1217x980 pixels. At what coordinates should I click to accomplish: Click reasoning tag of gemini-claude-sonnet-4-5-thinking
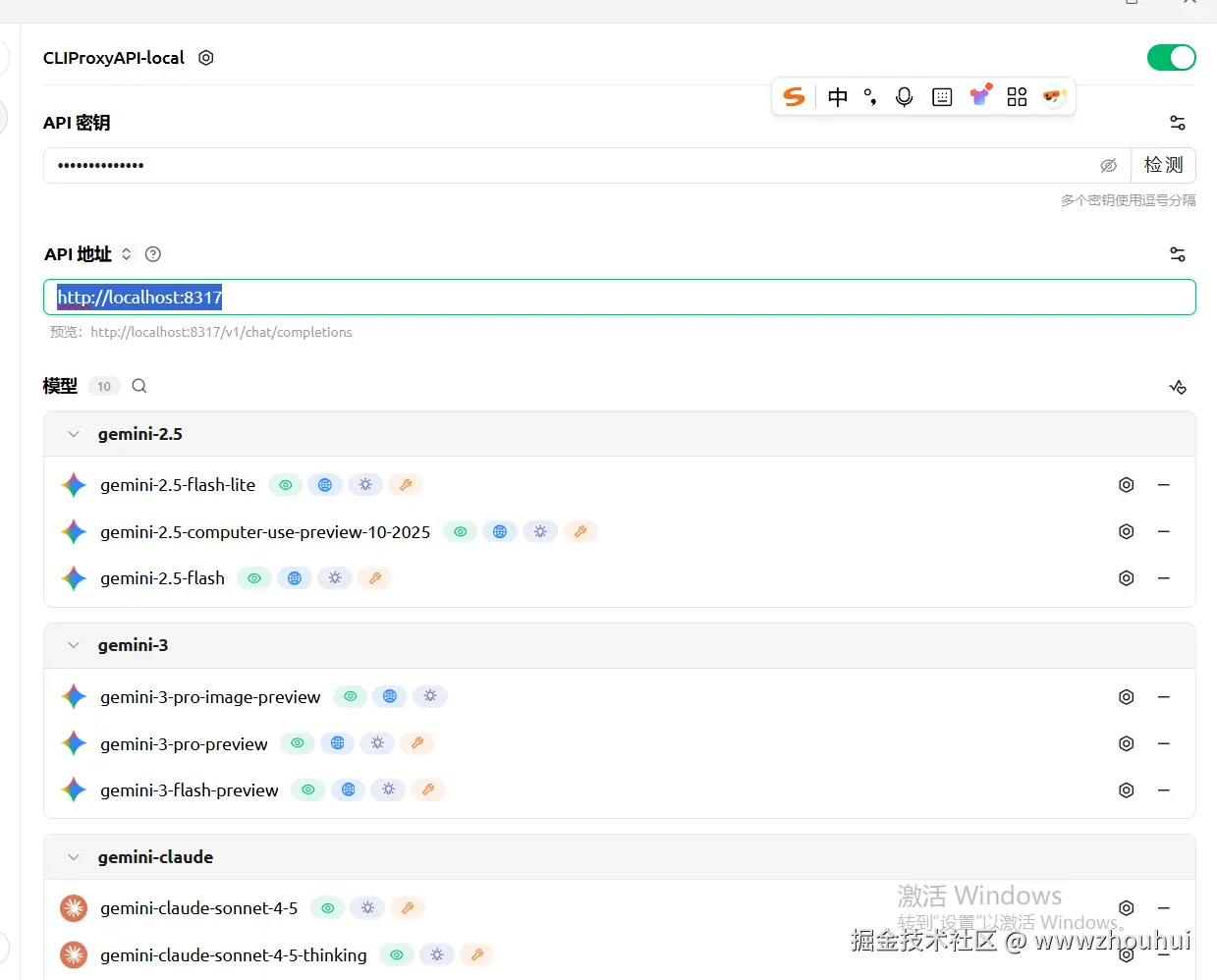click(437, 954)
